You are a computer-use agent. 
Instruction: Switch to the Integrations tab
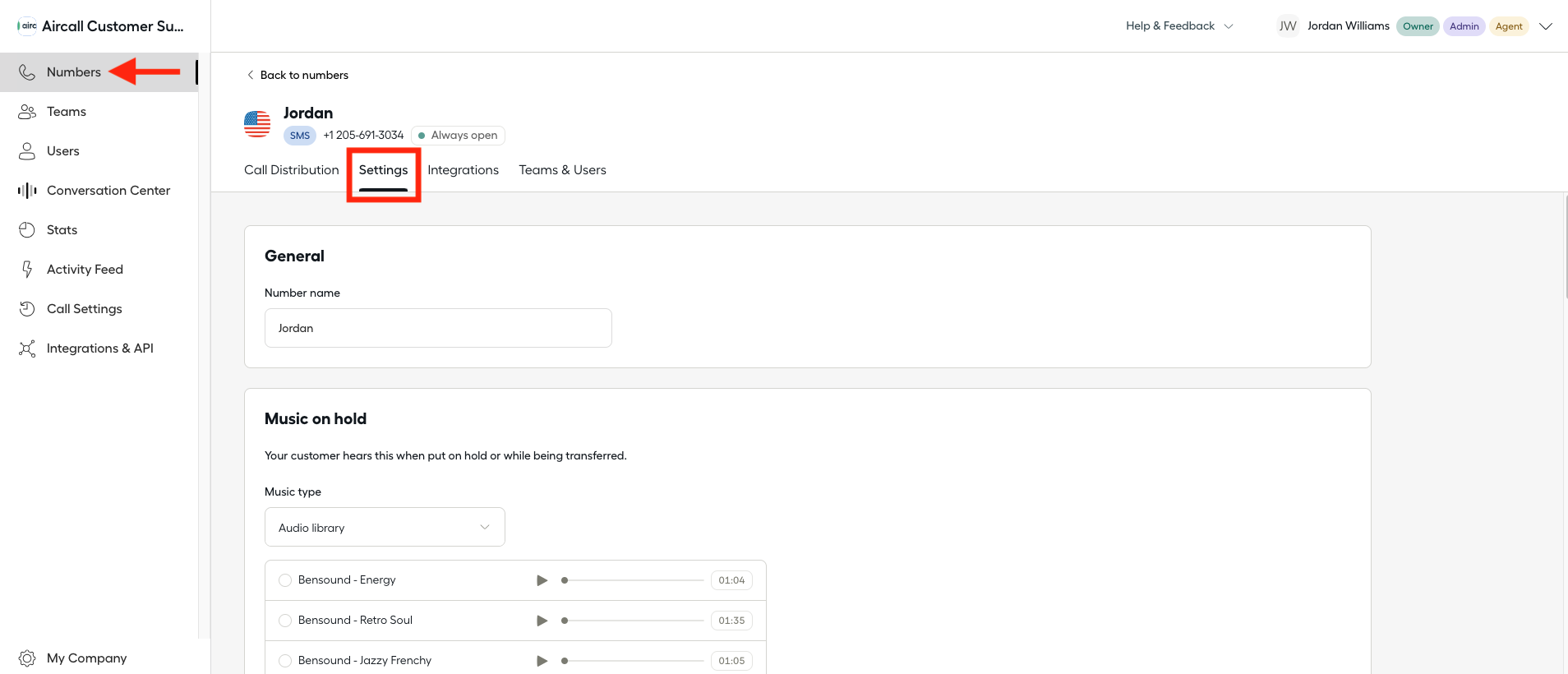point(463,170)
